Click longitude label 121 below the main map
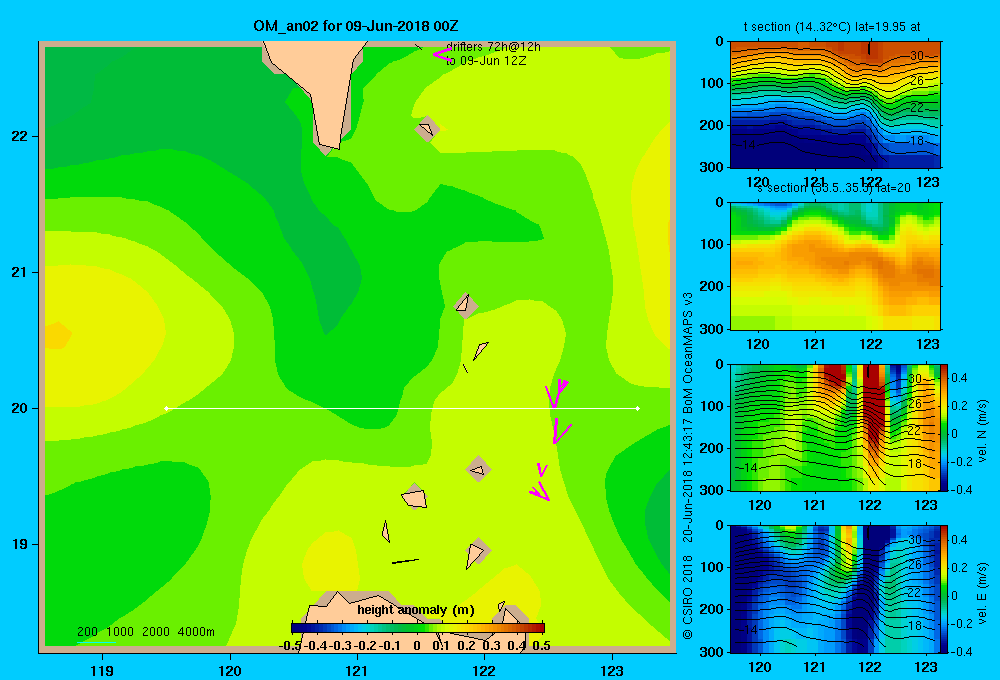The width and height of the screenshot is (1000, 680). (357, 670)
